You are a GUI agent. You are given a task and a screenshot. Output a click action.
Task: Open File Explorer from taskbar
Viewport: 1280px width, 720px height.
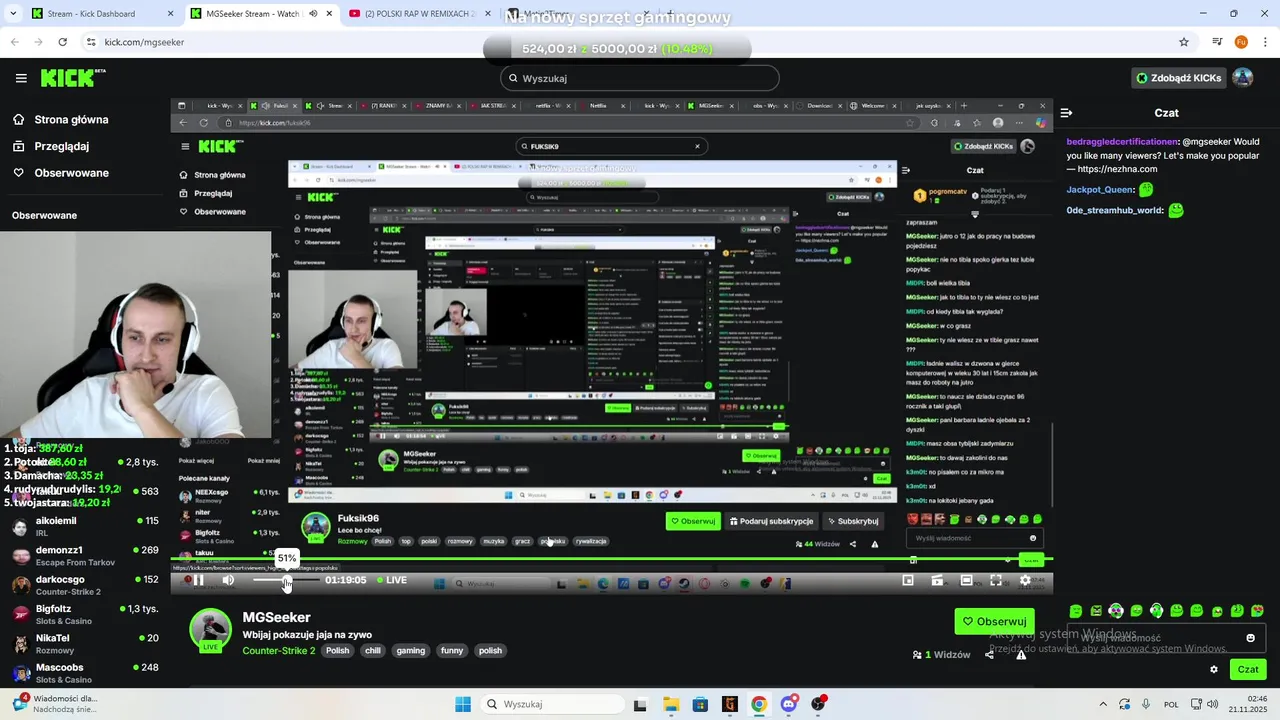[x=670, y=704]
